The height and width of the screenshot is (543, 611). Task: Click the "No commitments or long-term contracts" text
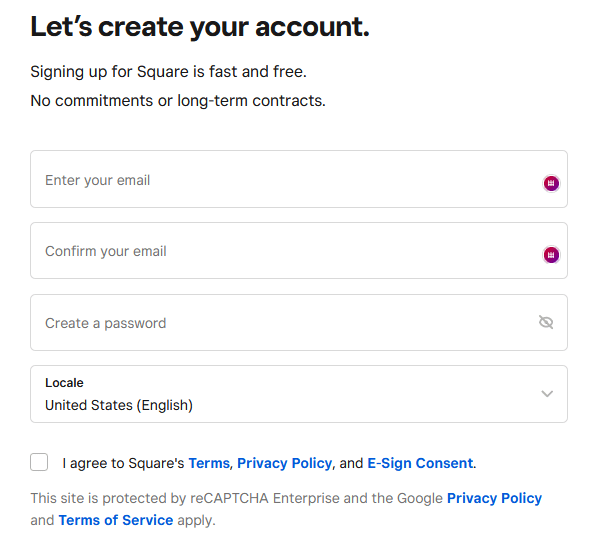coord(178,101)
